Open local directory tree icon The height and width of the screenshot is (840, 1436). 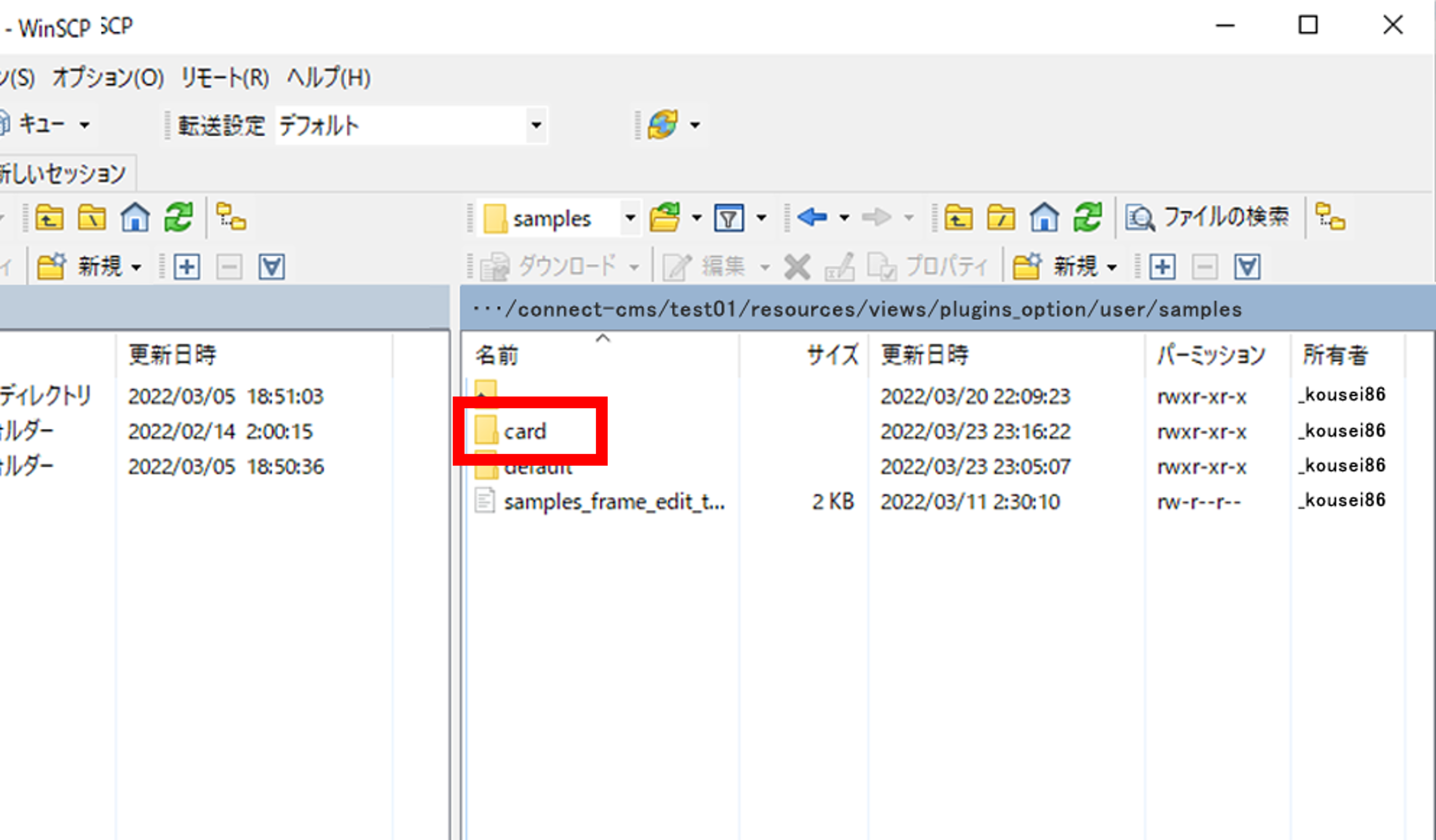click(231, 218)
